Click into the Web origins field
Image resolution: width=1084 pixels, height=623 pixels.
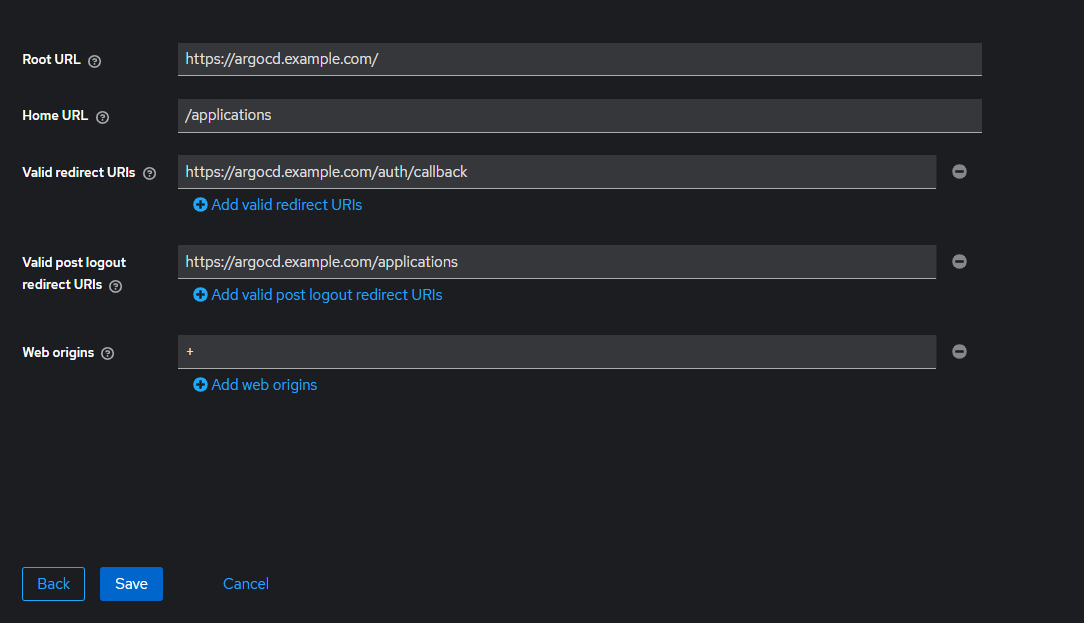(556, 352)
